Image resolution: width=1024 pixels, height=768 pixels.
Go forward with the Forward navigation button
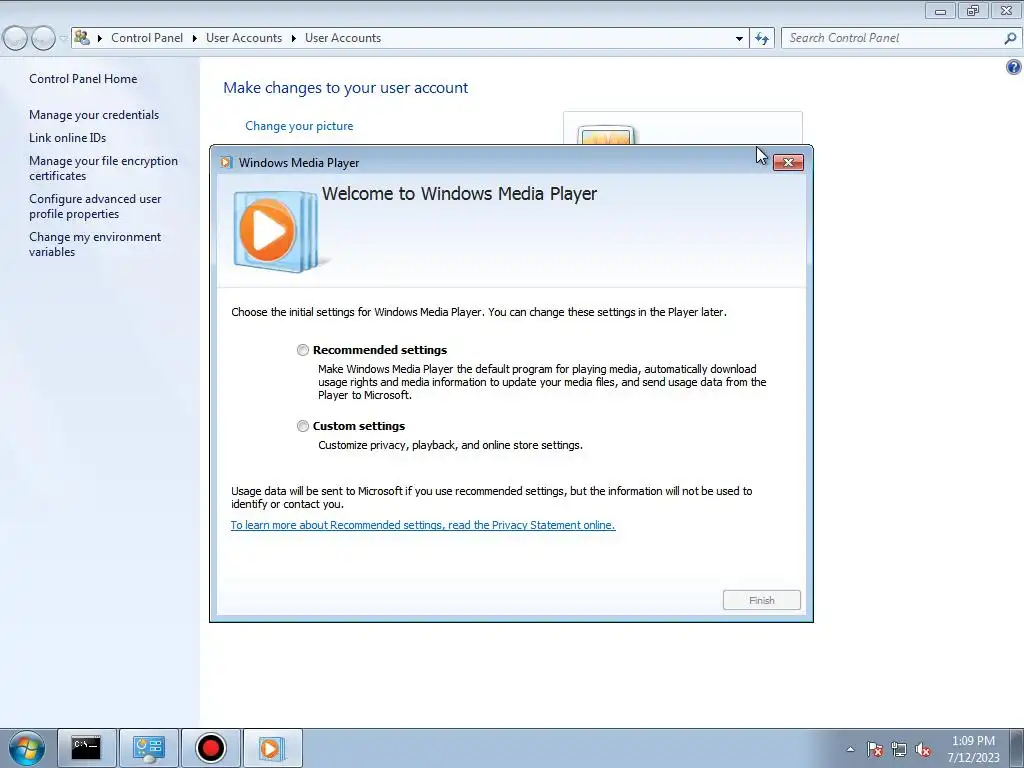click(42, 39)
